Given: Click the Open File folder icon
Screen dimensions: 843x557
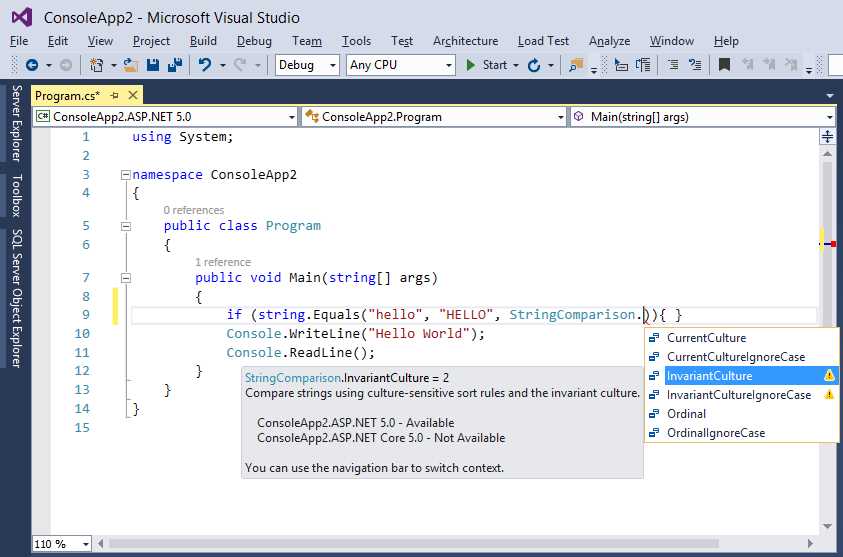Looking at the screenshot, I should tap(131, 65).
